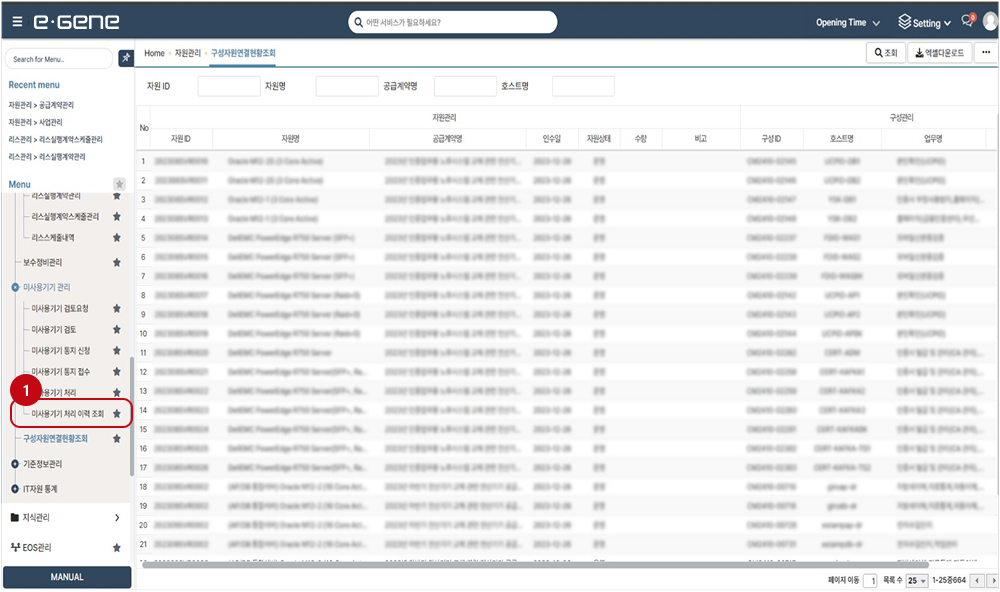
Task: Click the 엑셀다운로드 button
Action: point(939,52)
